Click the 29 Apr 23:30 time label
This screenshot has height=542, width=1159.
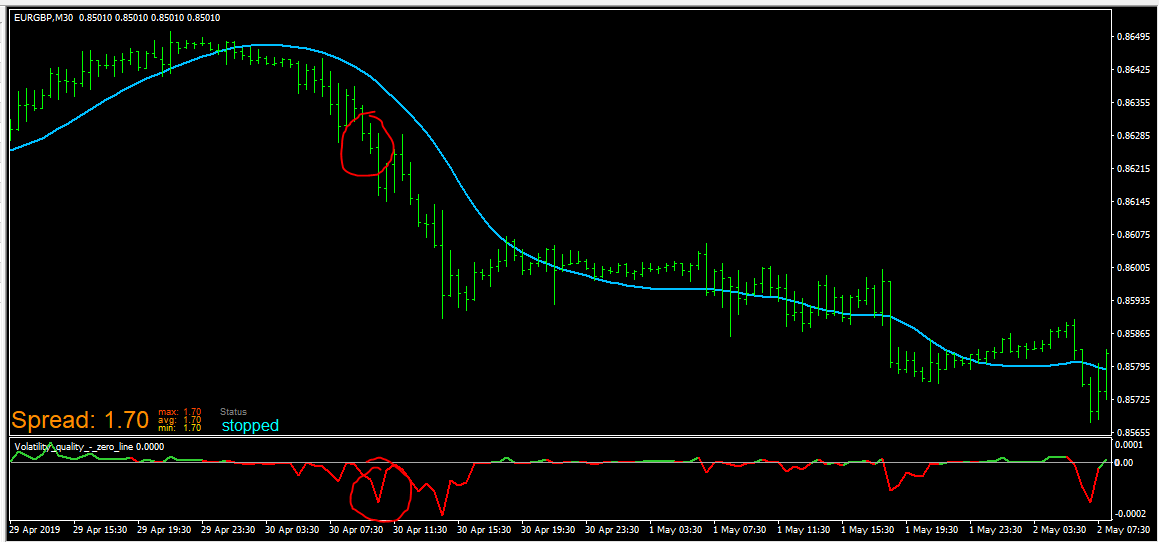230,530
